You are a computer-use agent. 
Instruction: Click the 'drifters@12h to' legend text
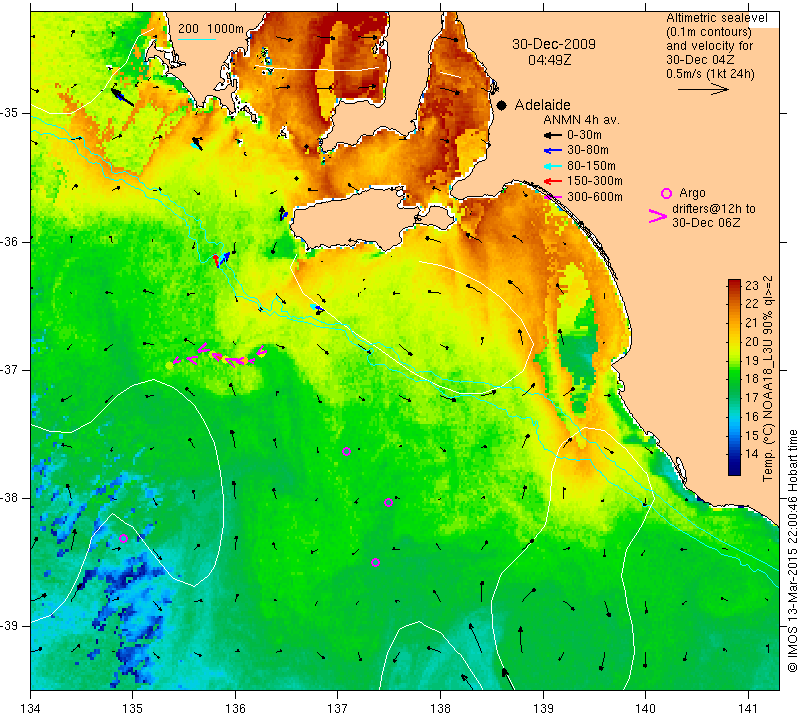pyautogui.click(x=714, y=209)
